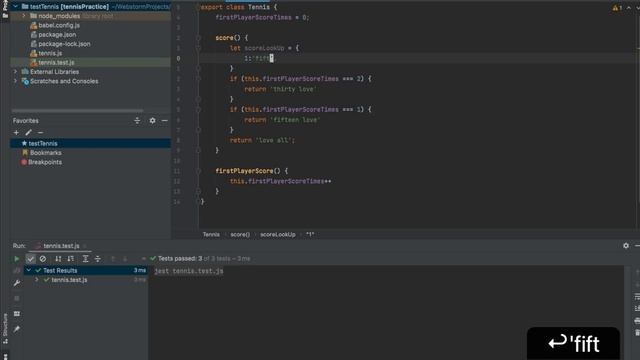Expand the tennis.test.js results node
Image resolution: width=640 pixels, height=360 pixels.
(x=37, y=280)
